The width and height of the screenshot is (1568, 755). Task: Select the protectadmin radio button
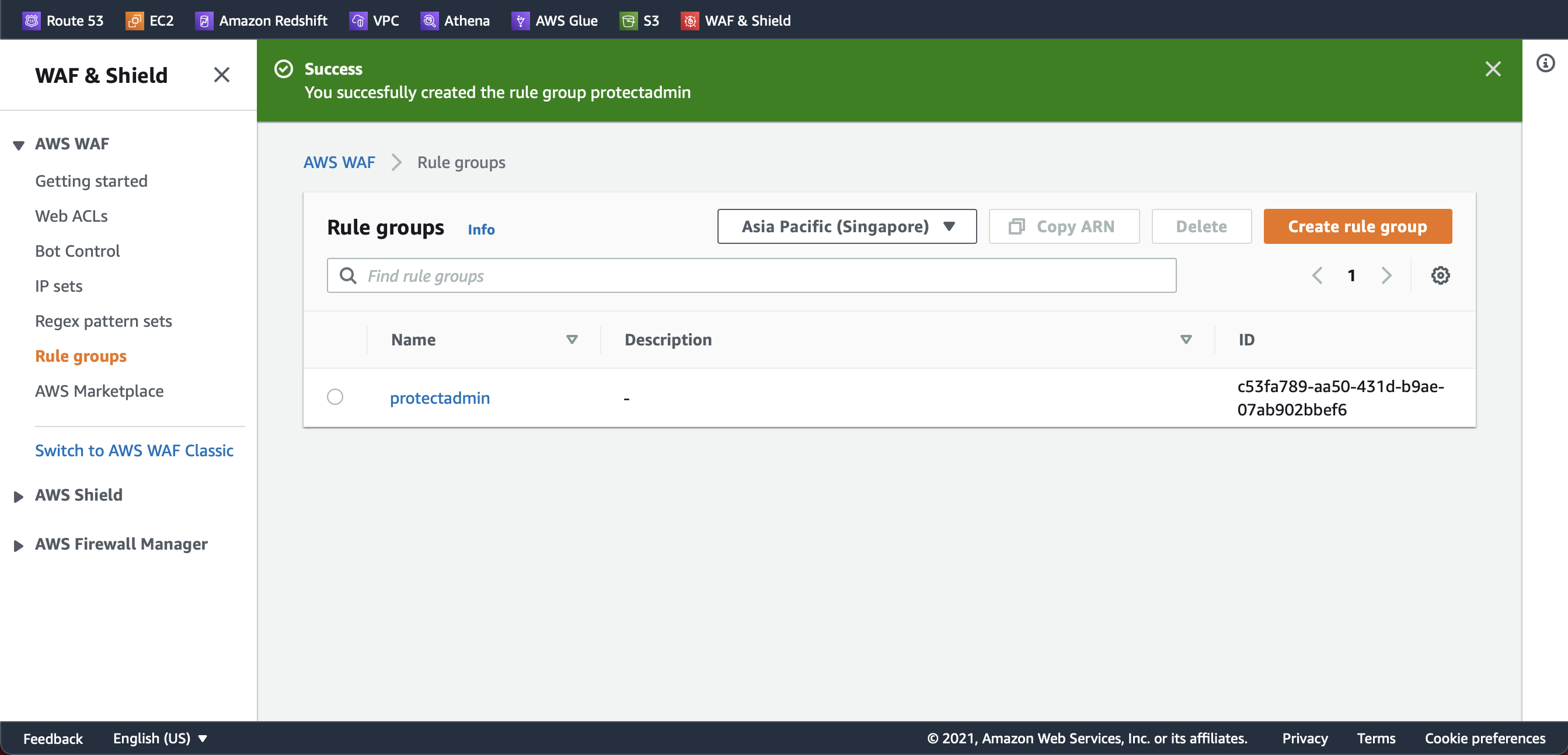point(334,397)
